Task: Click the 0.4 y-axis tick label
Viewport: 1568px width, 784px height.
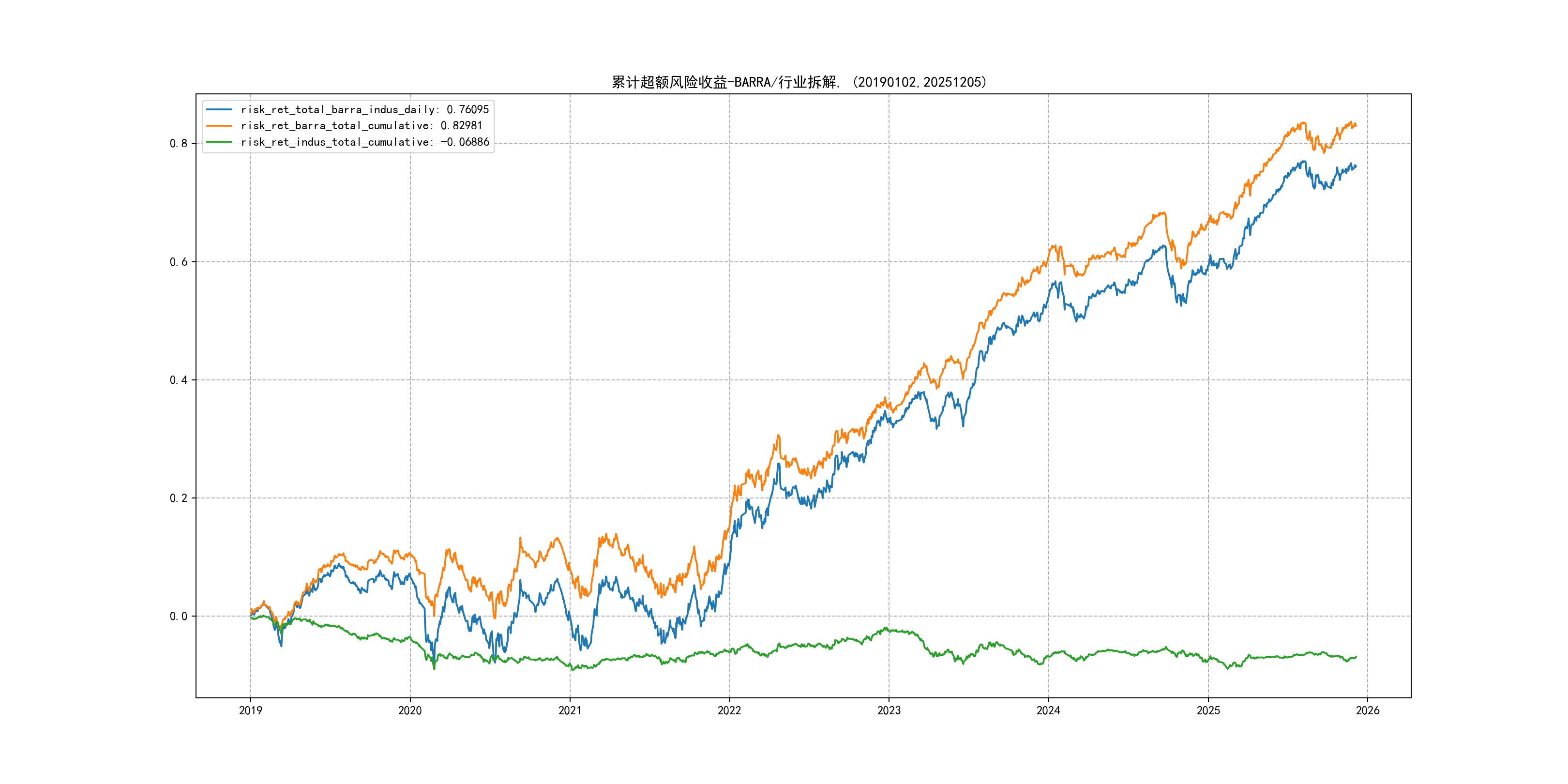Action: pyautogui.click(x=179, y=380)
